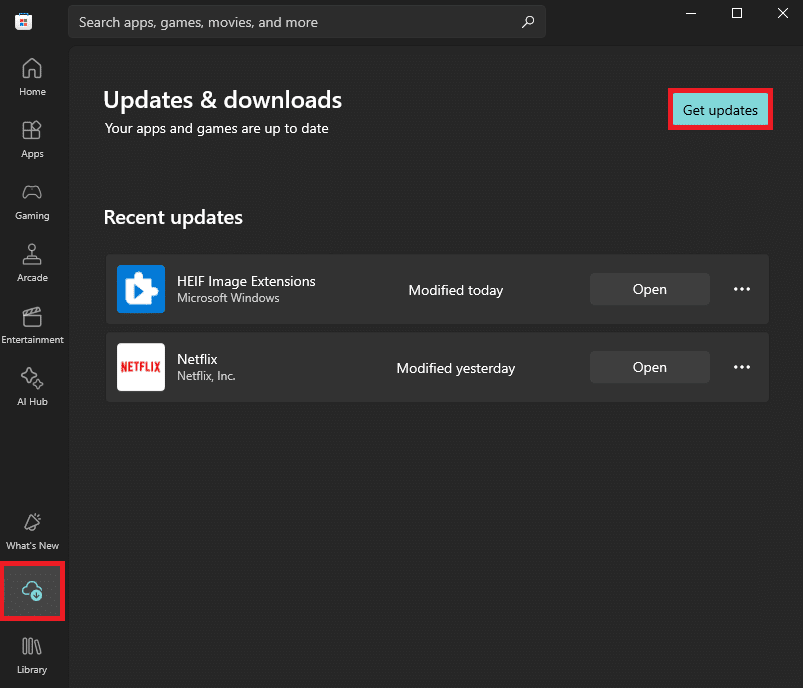Select the Arcade sidebar icon
The height and width of the screenshot is (688, 803).
[x=32, y=263]
